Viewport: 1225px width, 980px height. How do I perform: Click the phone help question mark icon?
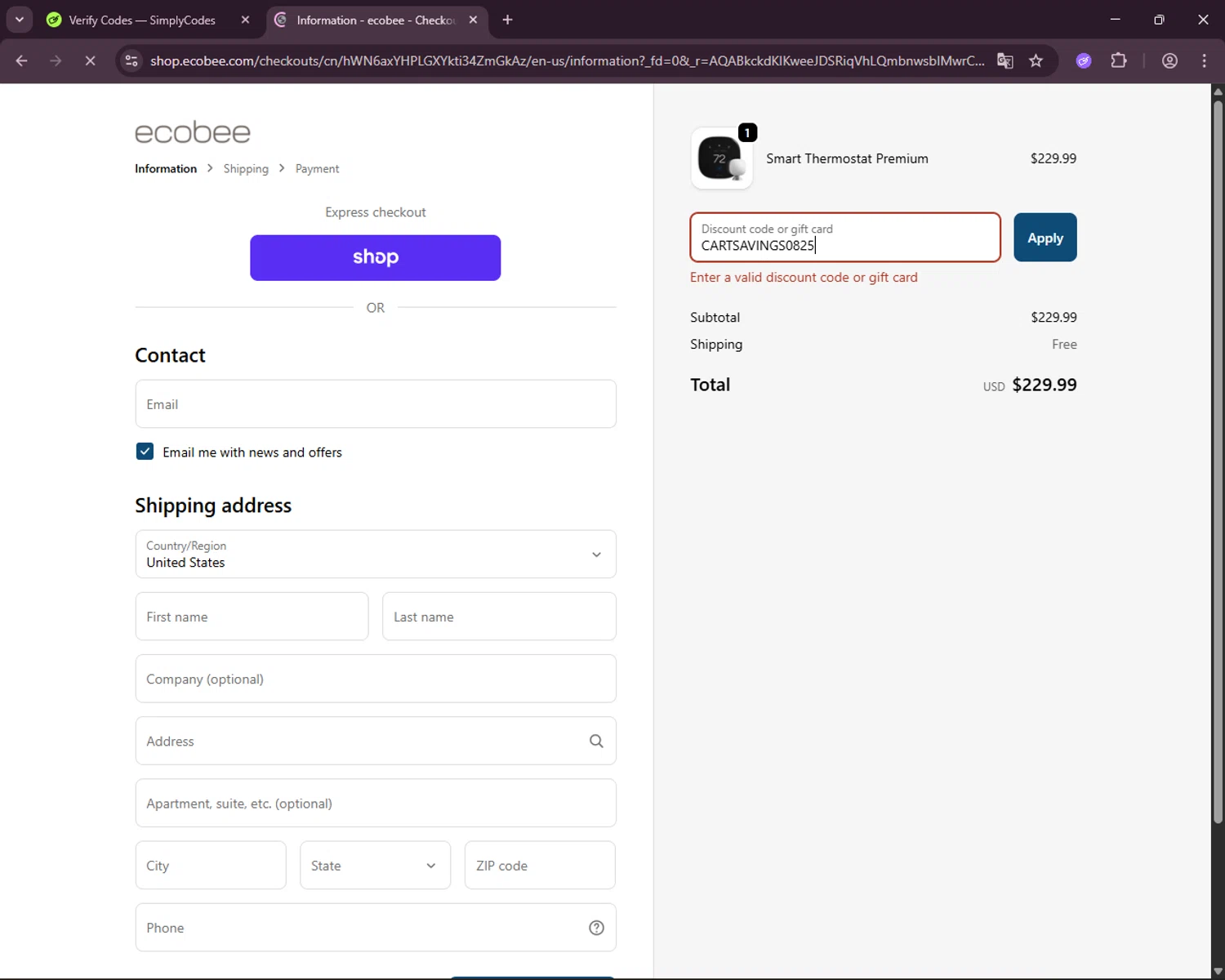pos(596,928)
